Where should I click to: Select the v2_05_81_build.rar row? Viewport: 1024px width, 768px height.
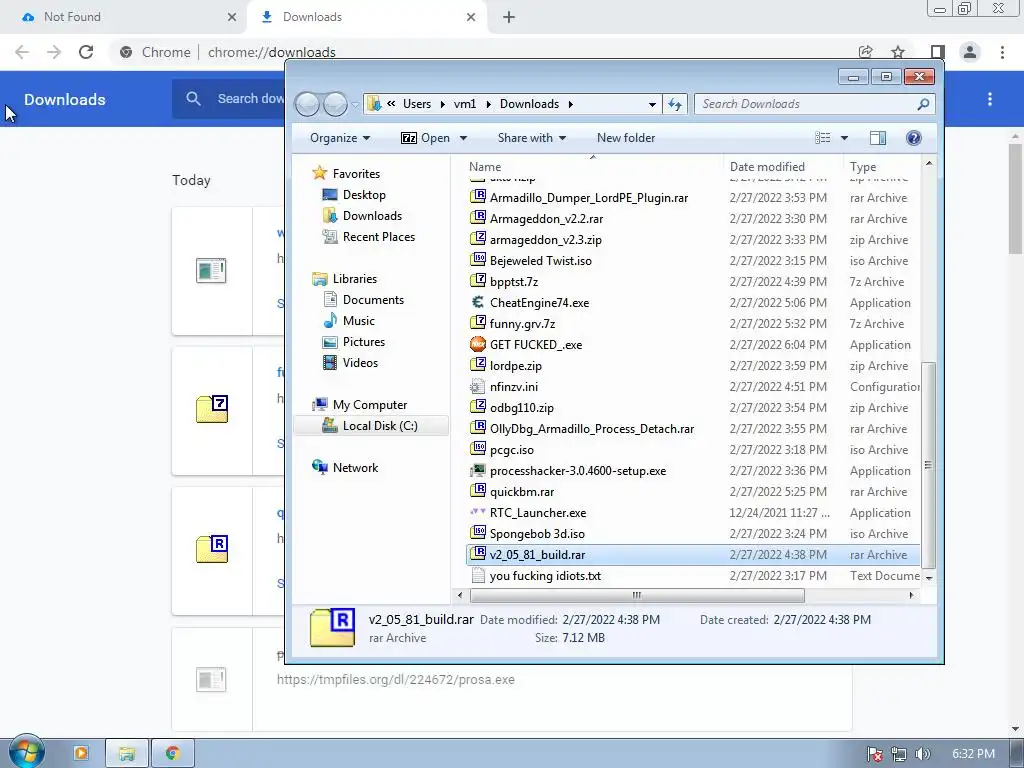tap(693, 554)
